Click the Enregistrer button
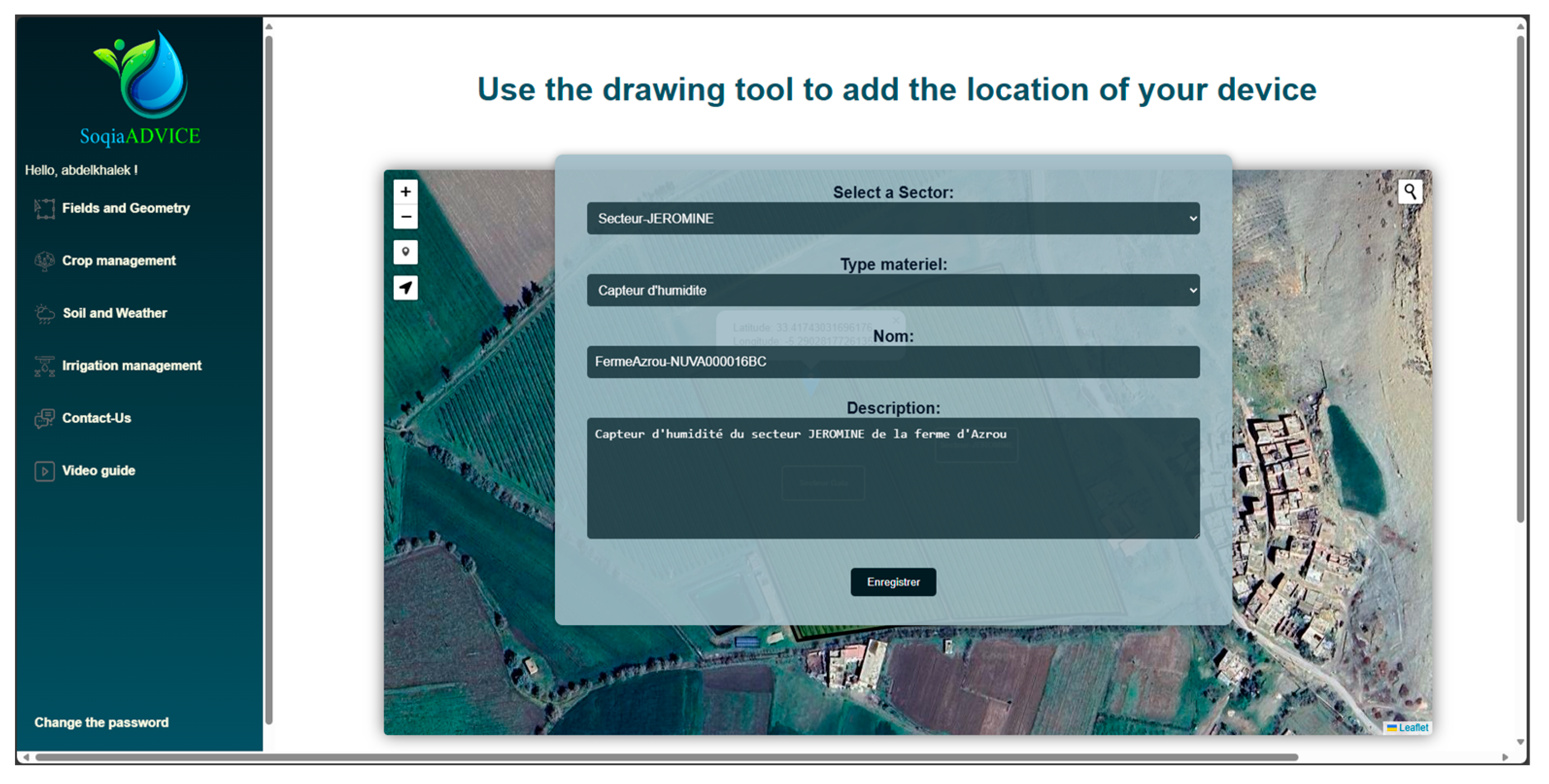Screen dimensions: 1549x784 [x=892, y=582]
